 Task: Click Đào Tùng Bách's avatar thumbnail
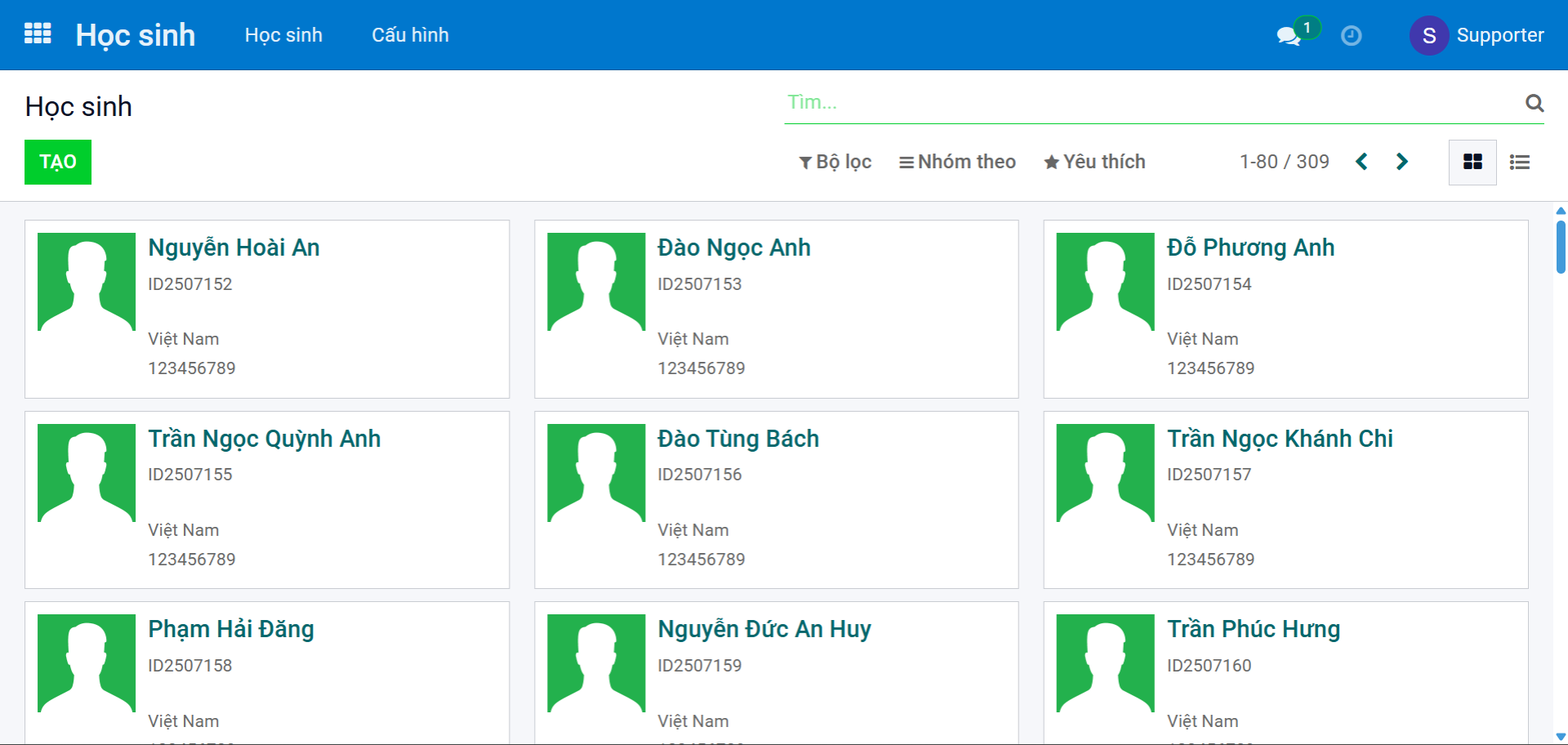(596, 473)
